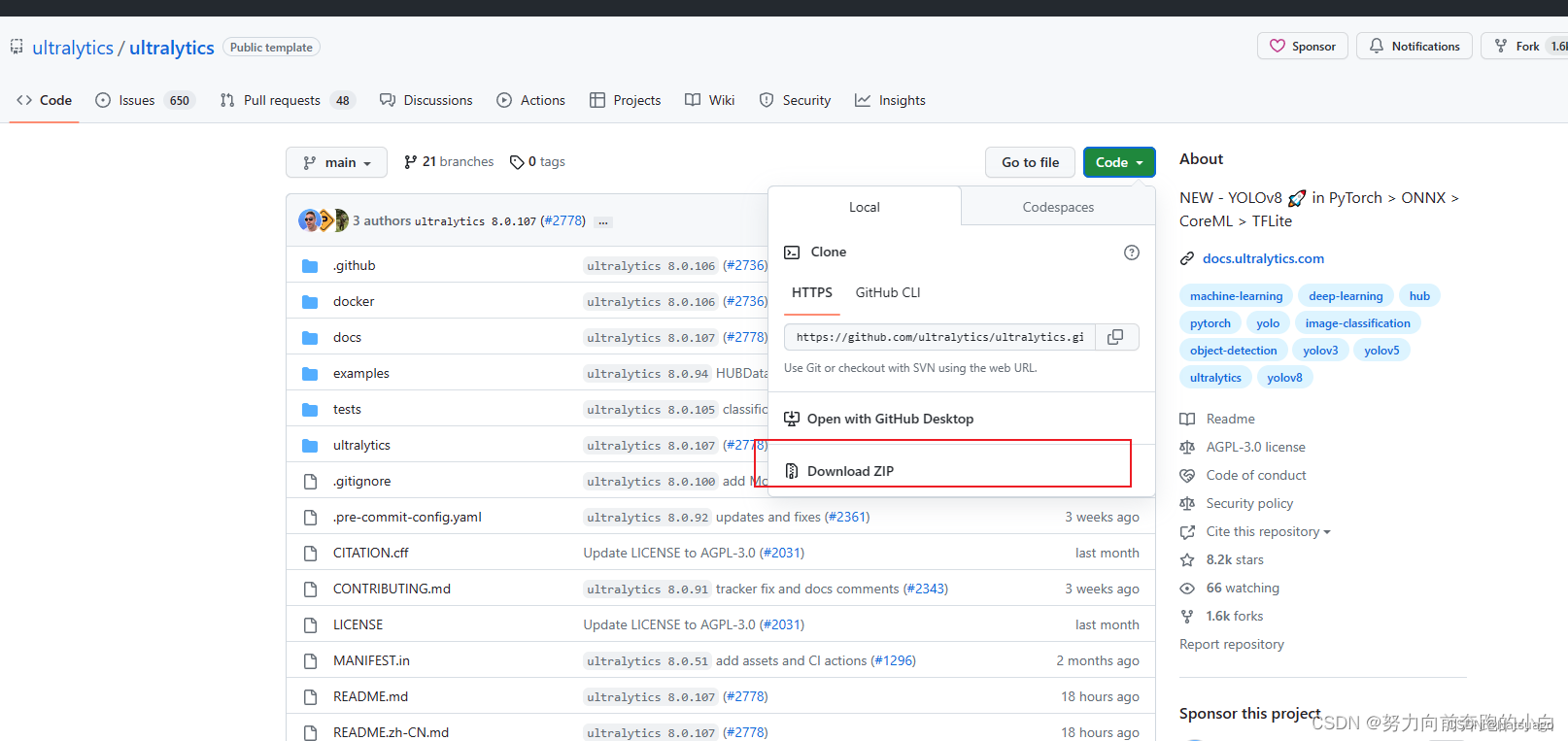Click the Go to file button
The width and height of the screenshot is (1568, 741).
[1031, 162]
